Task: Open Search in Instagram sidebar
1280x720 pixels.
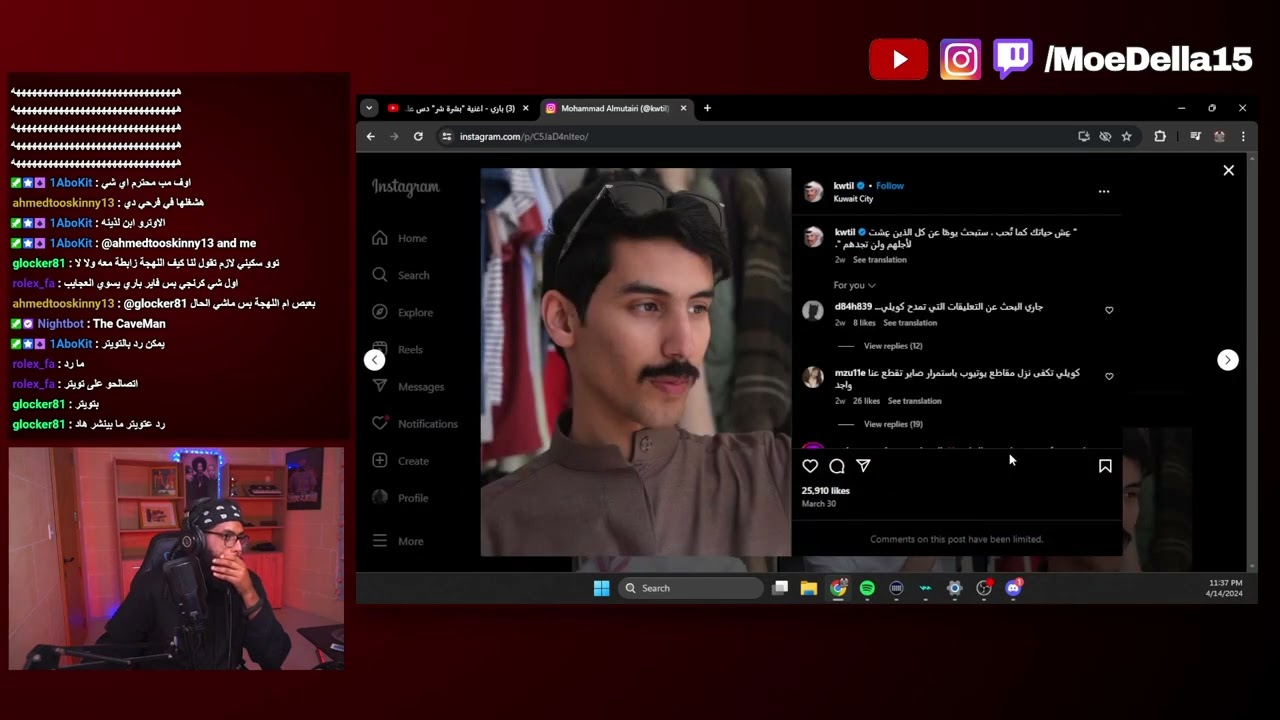Action: coord(401,275)
